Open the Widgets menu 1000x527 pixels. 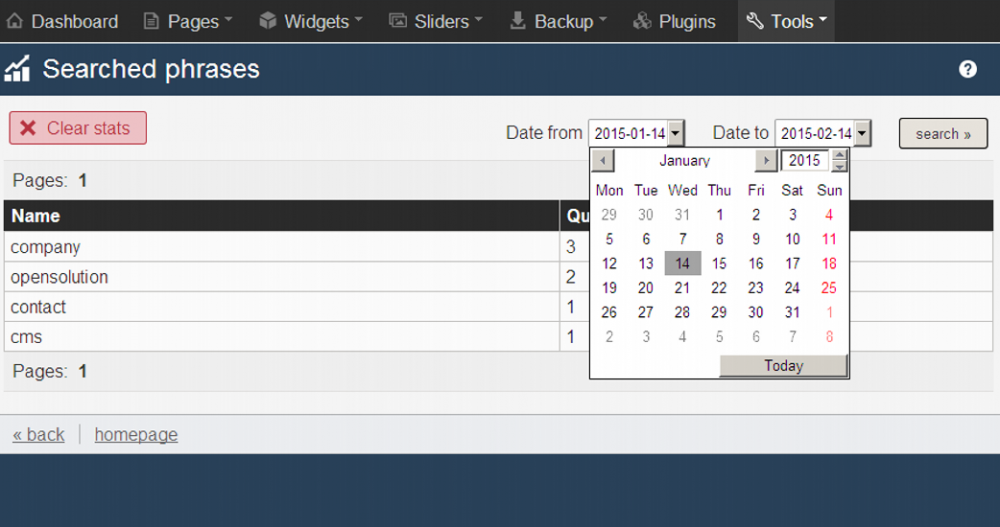[x=311, y=21]
